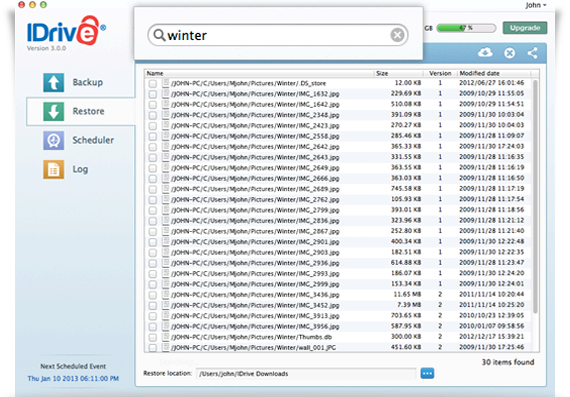The image size is (570, 397).
Task: Select the IMG_2867.jpg file row
Action: coord(338,231)
